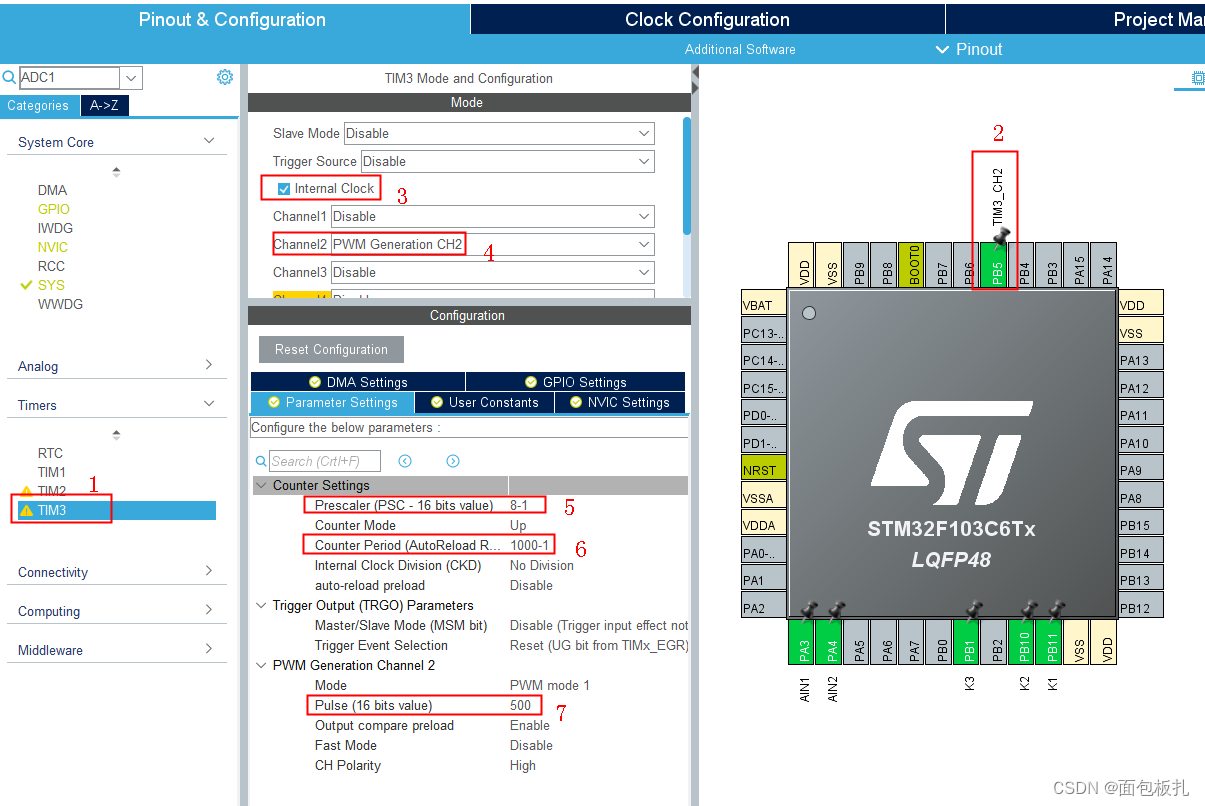Toggle the Internal Clock checkbox
The image size is (1205, 806).
(x=284, y=188)
